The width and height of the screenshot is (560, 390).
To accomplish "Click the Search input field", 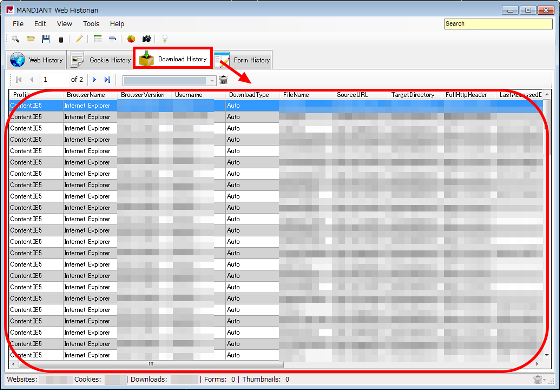I will (x=498, y=24).
